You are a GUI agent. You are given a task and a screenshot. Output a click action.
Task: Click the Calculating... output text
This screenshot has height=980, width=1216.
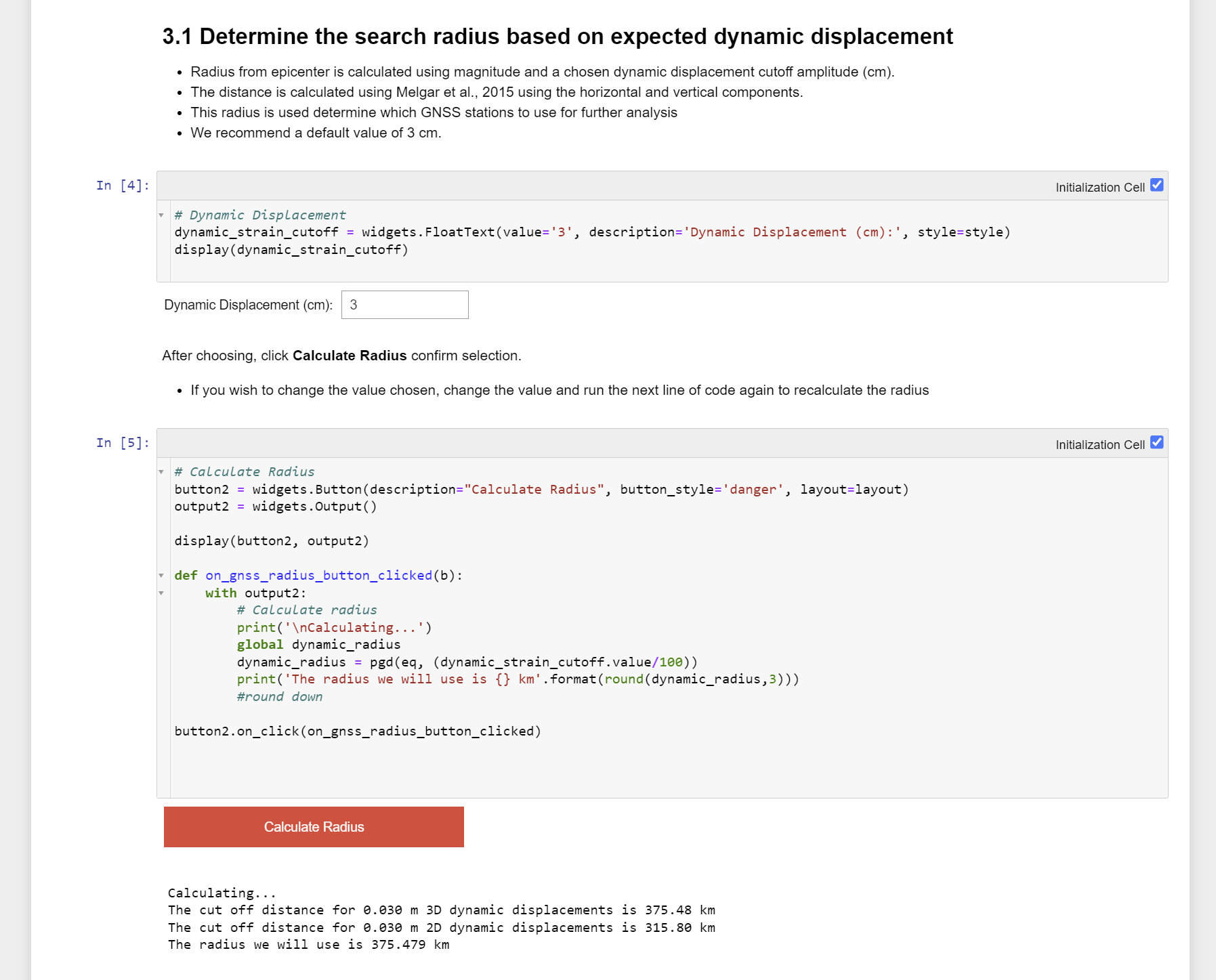[x=222, y=893]
